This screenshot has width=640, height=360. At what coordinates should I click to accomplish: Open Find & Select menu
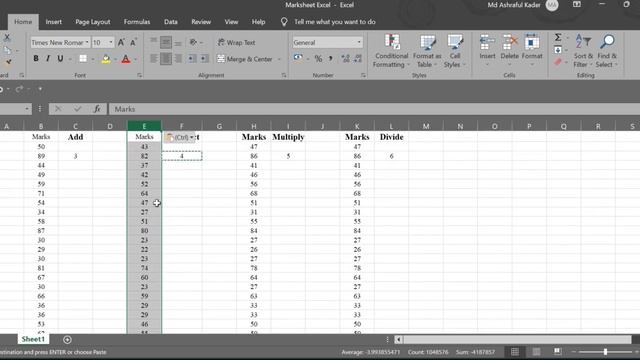click(607, 51)
